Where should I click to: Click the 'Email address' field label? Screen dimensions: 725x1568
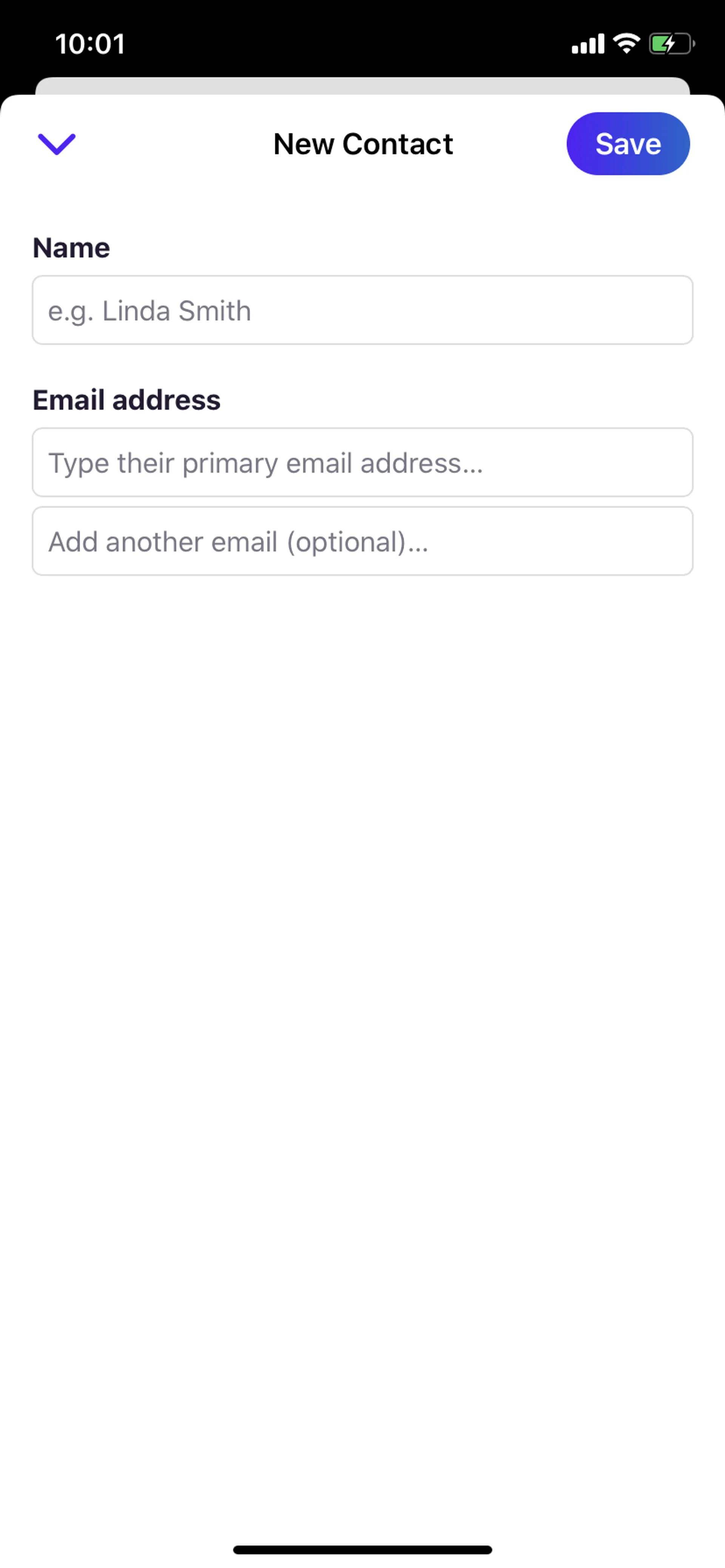127,400
